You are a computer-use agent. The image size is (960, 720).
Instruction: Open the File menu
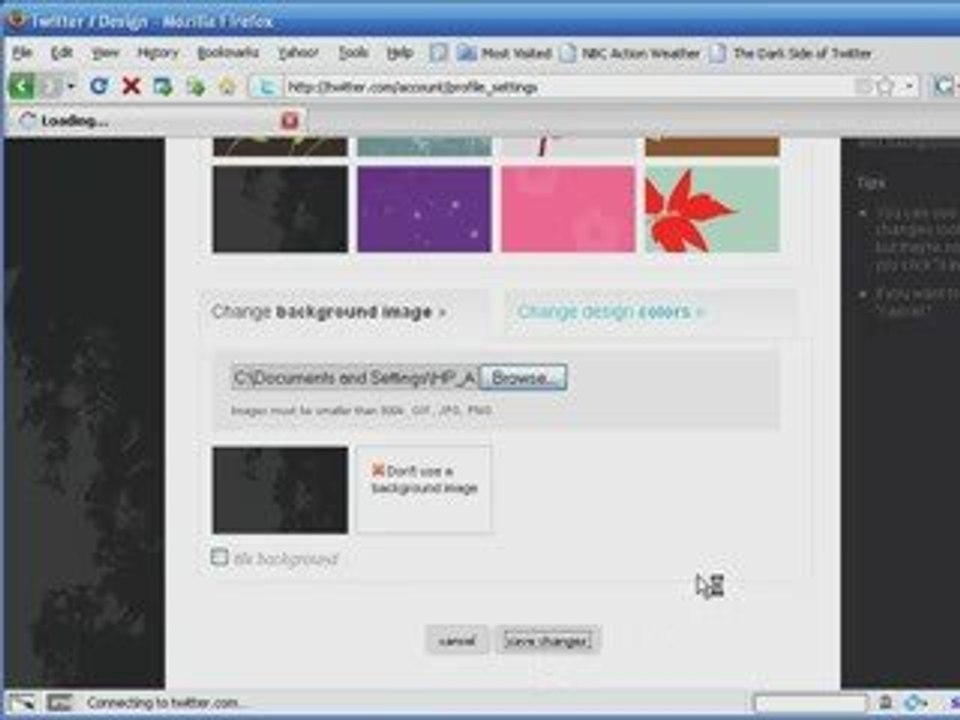click(22, 53)
